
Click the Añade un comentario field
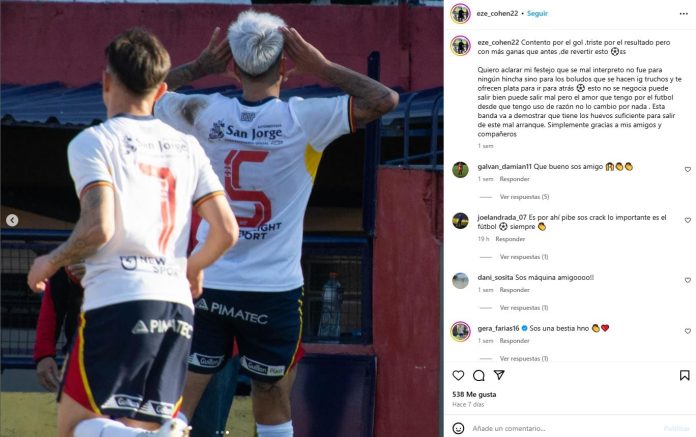pos(565,428)
